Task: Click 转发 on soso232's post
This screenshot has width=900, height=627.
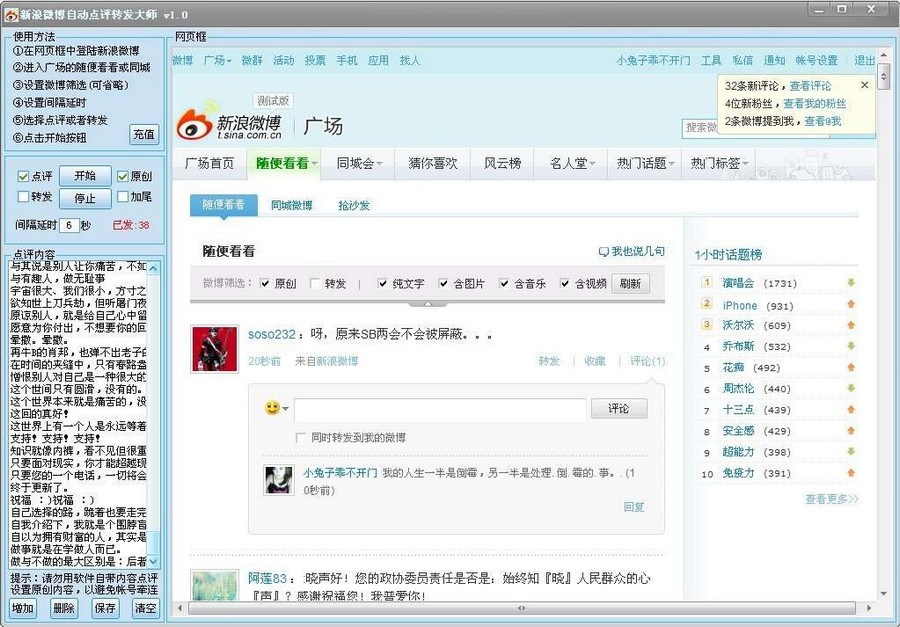Action: 549,361
